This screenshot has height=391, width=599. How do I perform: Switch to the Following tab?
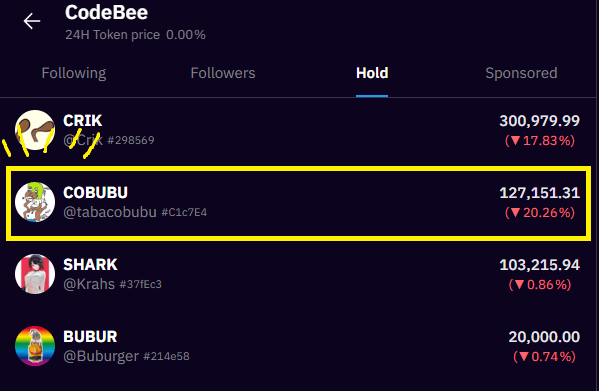point(74,73)
